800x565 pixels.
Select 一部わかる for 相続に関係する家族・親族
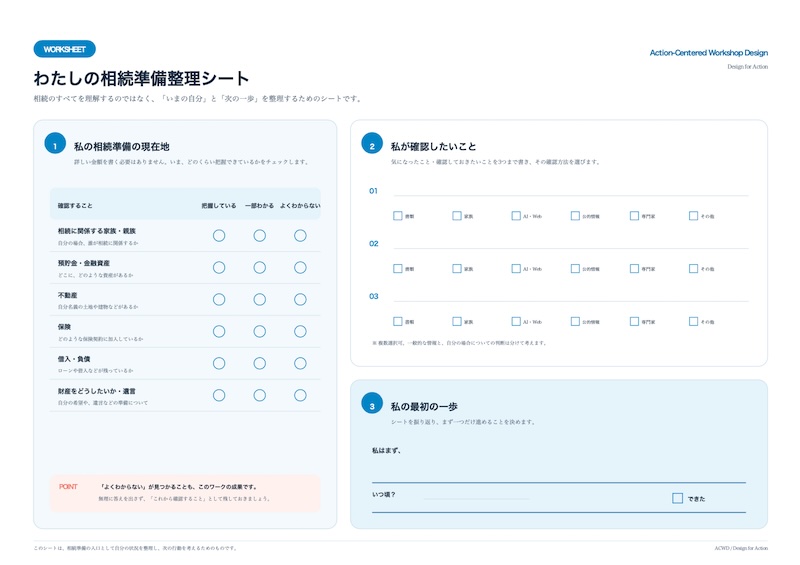tap(260, 235)
